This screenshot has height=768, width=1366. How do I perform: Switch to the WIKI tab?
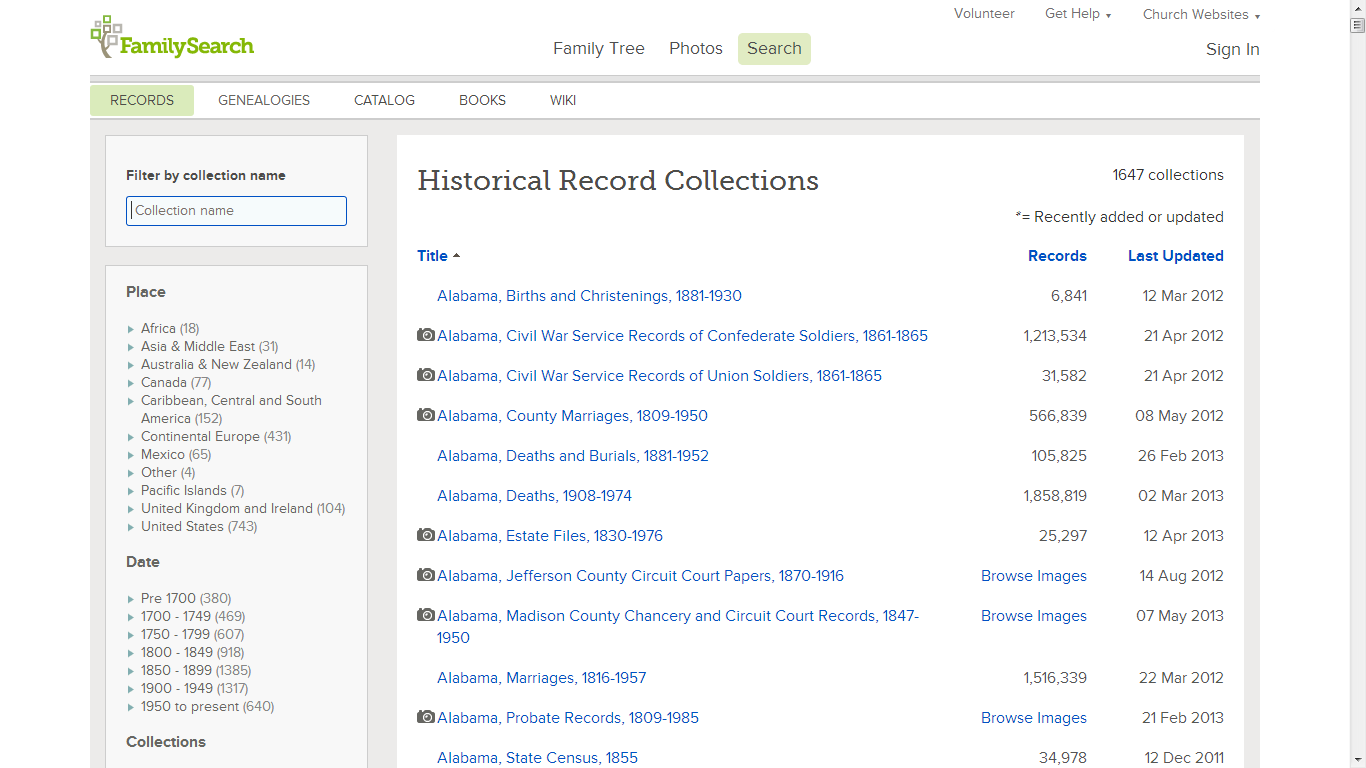(x=562, y=100)
